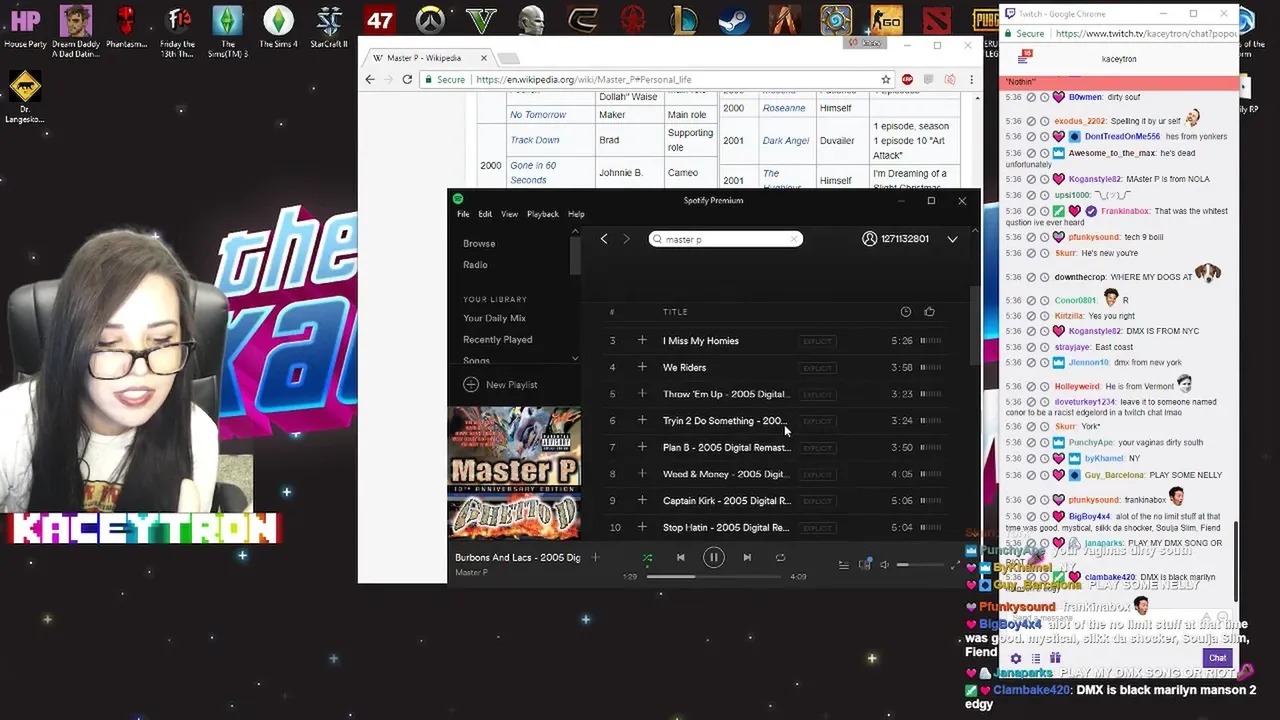This screenshot has height=720, width=1280.
Task: Click the Master P album cover thumbnail
Action: tap(514, 473)
